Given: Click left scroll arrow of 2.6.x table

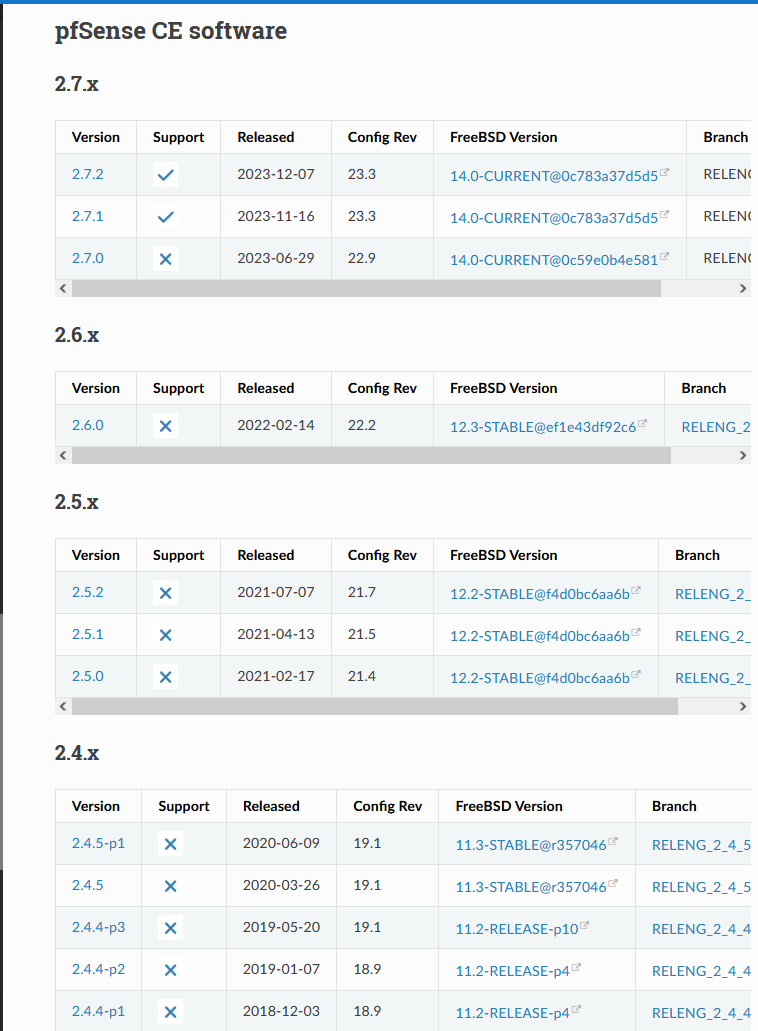Looking at the screenshot, I should [x=63, y=455].
